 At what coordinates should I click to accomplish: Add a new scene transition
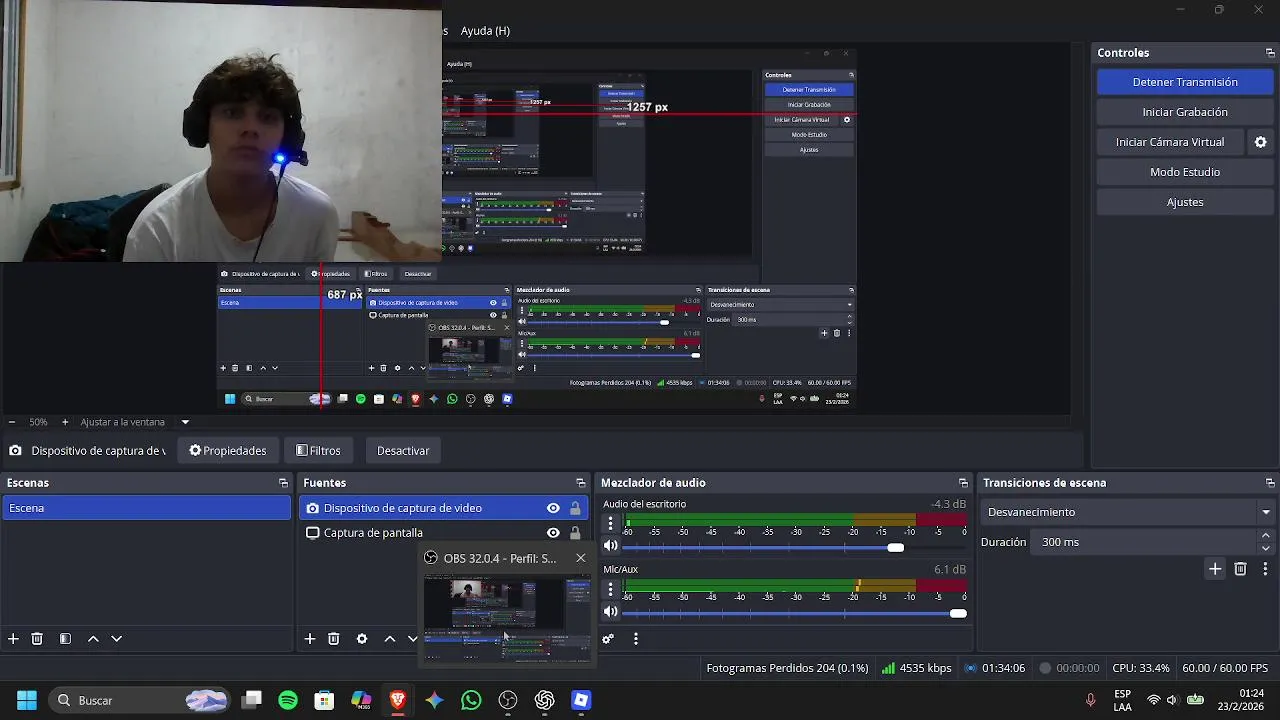click(x=1215, y=569)
